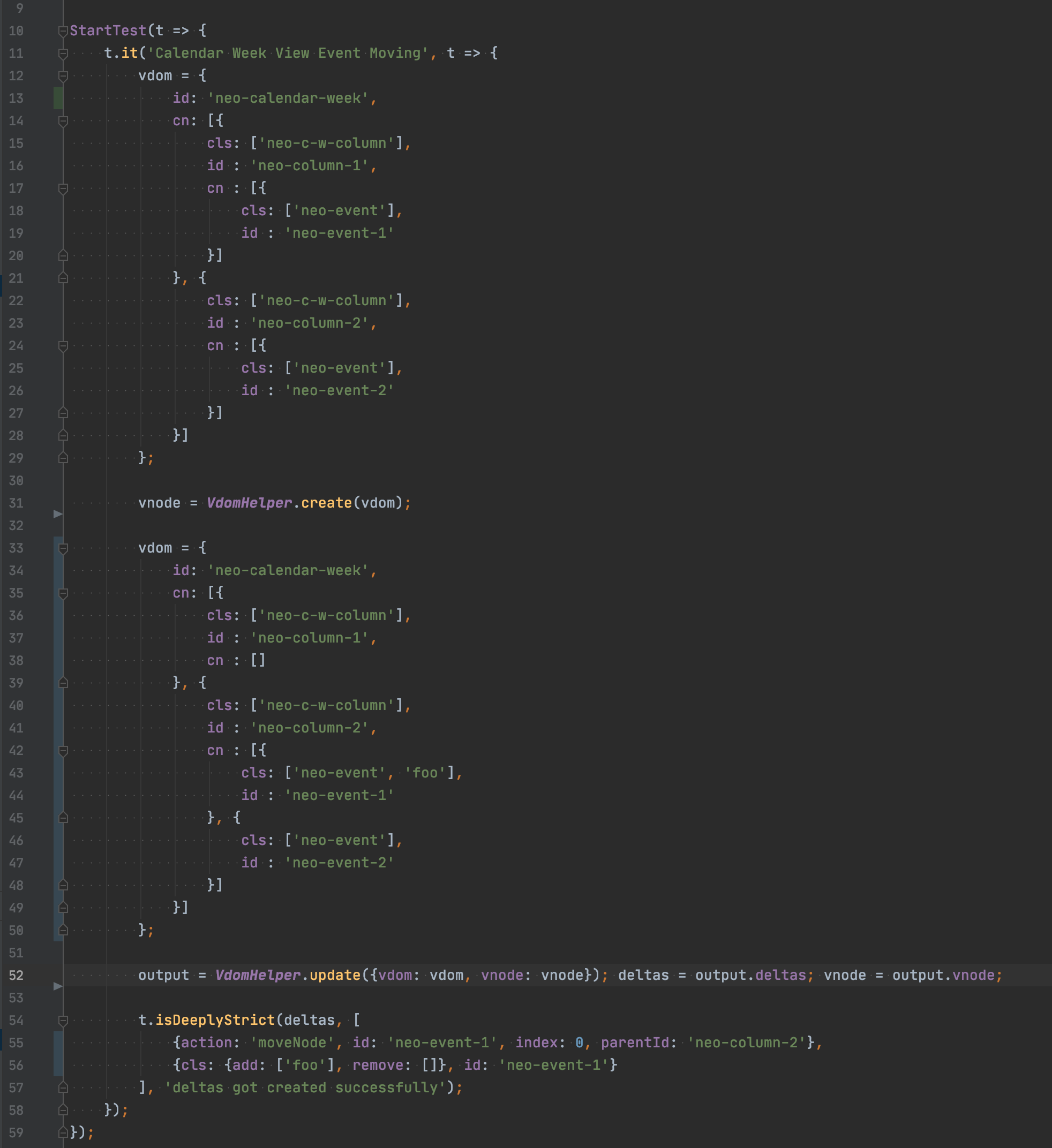Click gutter arrow marker below line 52
This screenshot has height=1148, width=1052.
(x=57, y=986)
